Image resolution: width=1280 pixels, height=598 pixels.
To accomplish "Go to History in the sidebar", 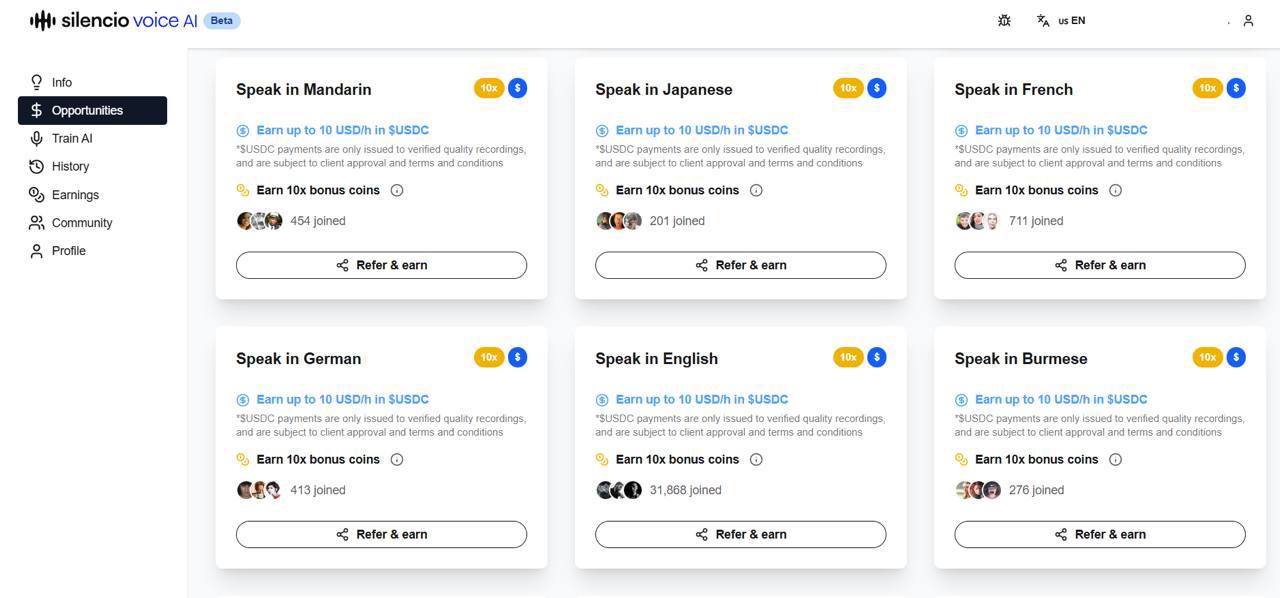I will pyautogui.click(x=70, y=166).
